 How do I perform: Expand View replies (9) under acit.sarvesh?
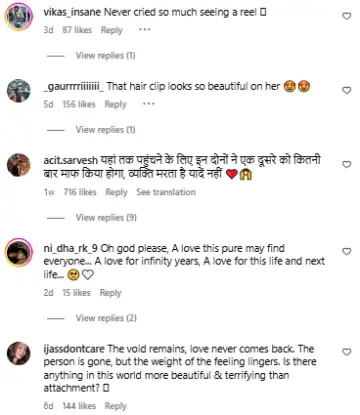coord(106,217)
